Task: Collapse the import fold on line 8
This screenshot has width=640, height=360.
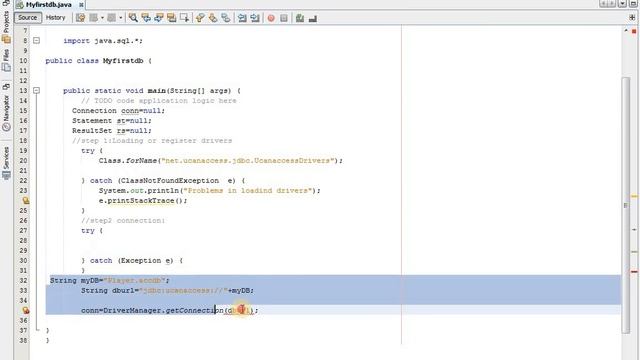Action: (x=36, y=40)
